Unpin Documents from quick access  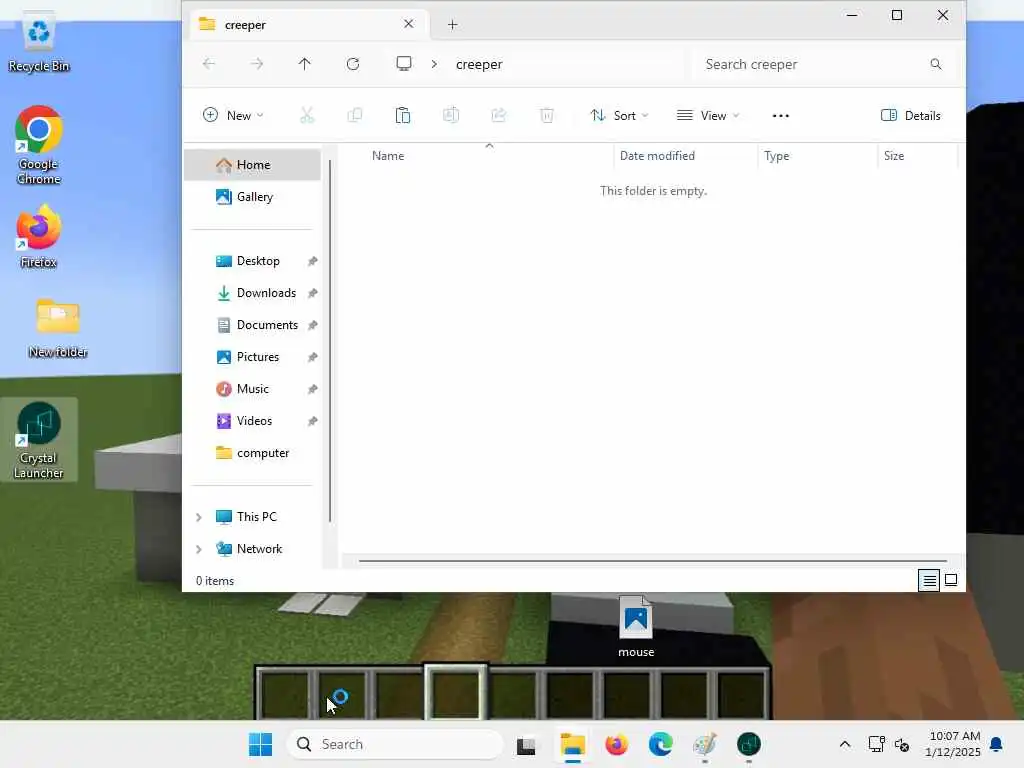313,325
